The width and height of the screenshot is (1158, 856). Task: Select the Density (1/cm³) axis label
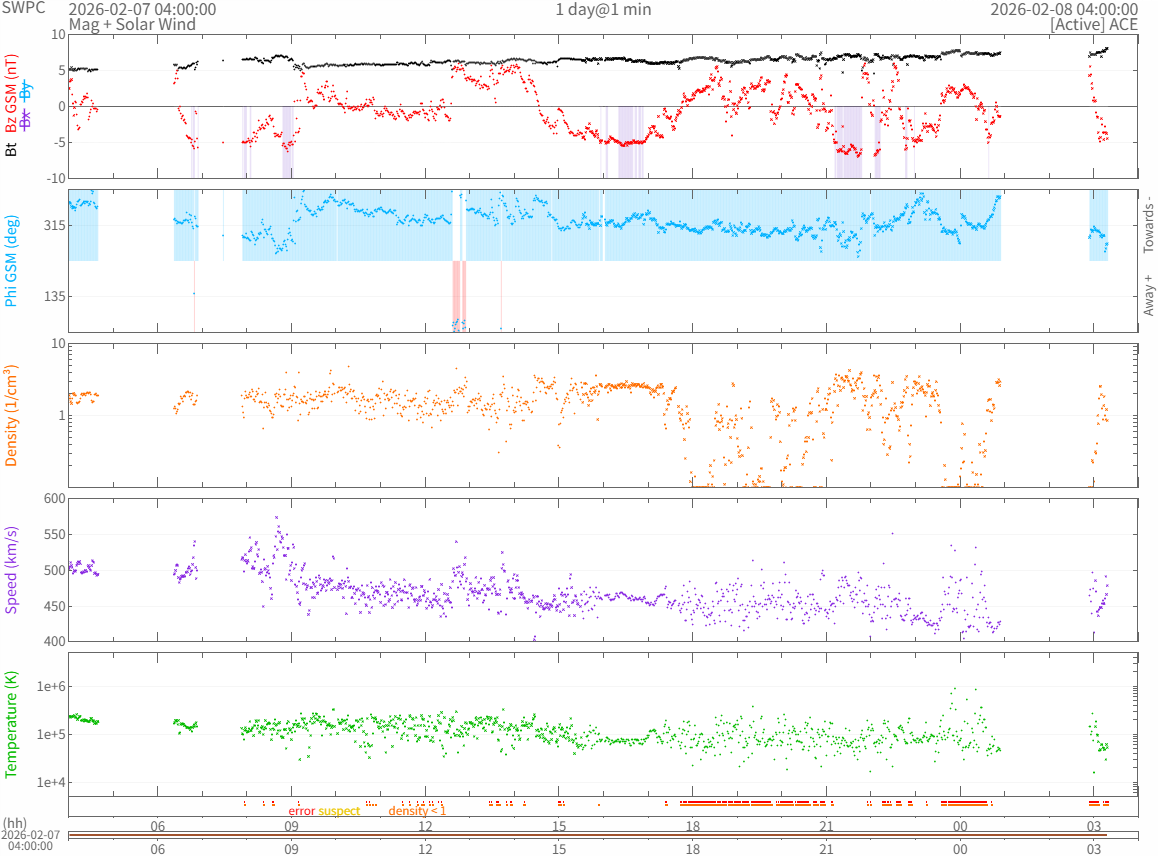coord(12,415)
